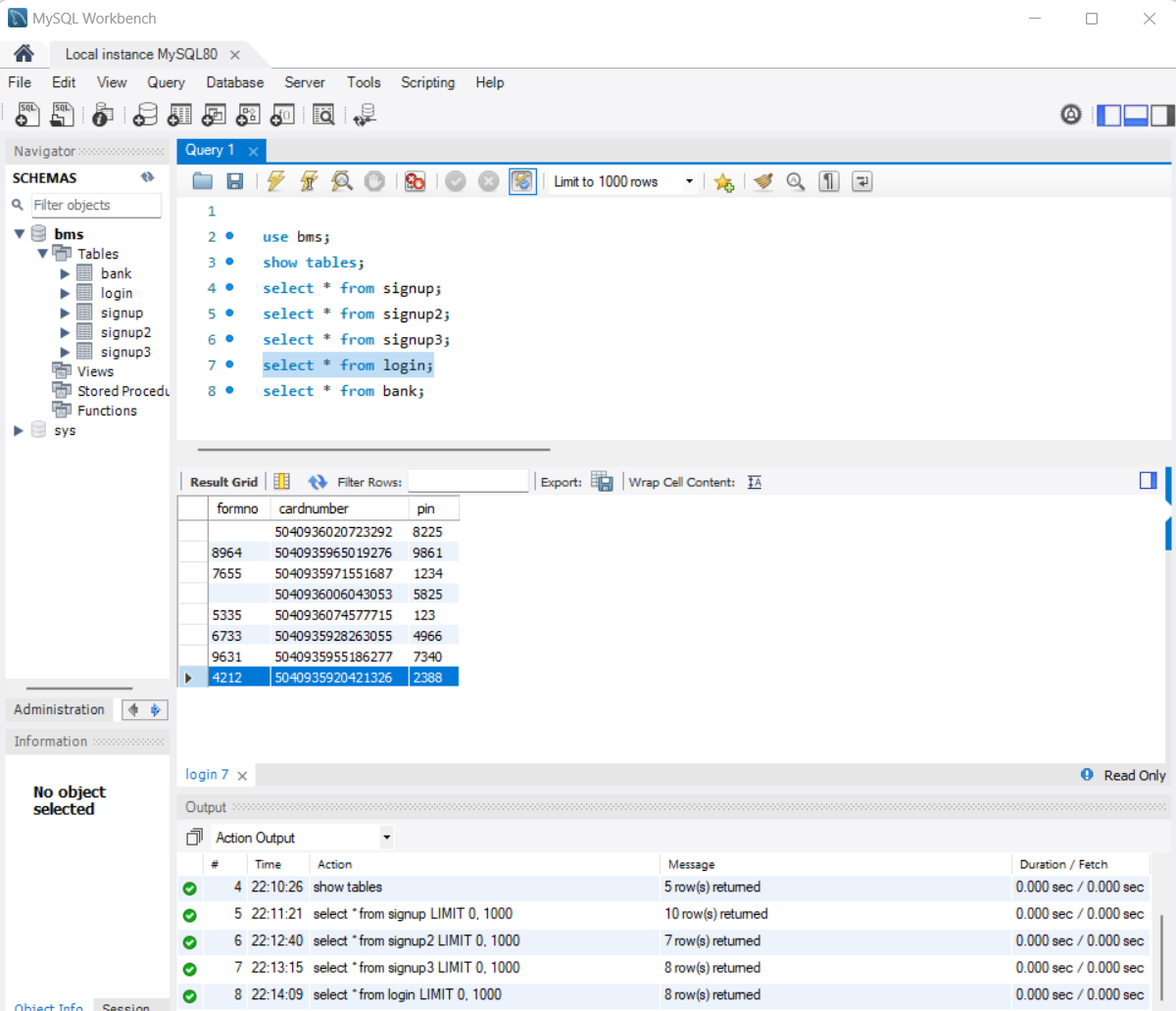Toggle auto-commit mode button
The width and height of the screenshot is (1176, 1011).
(x=522, y=181)
